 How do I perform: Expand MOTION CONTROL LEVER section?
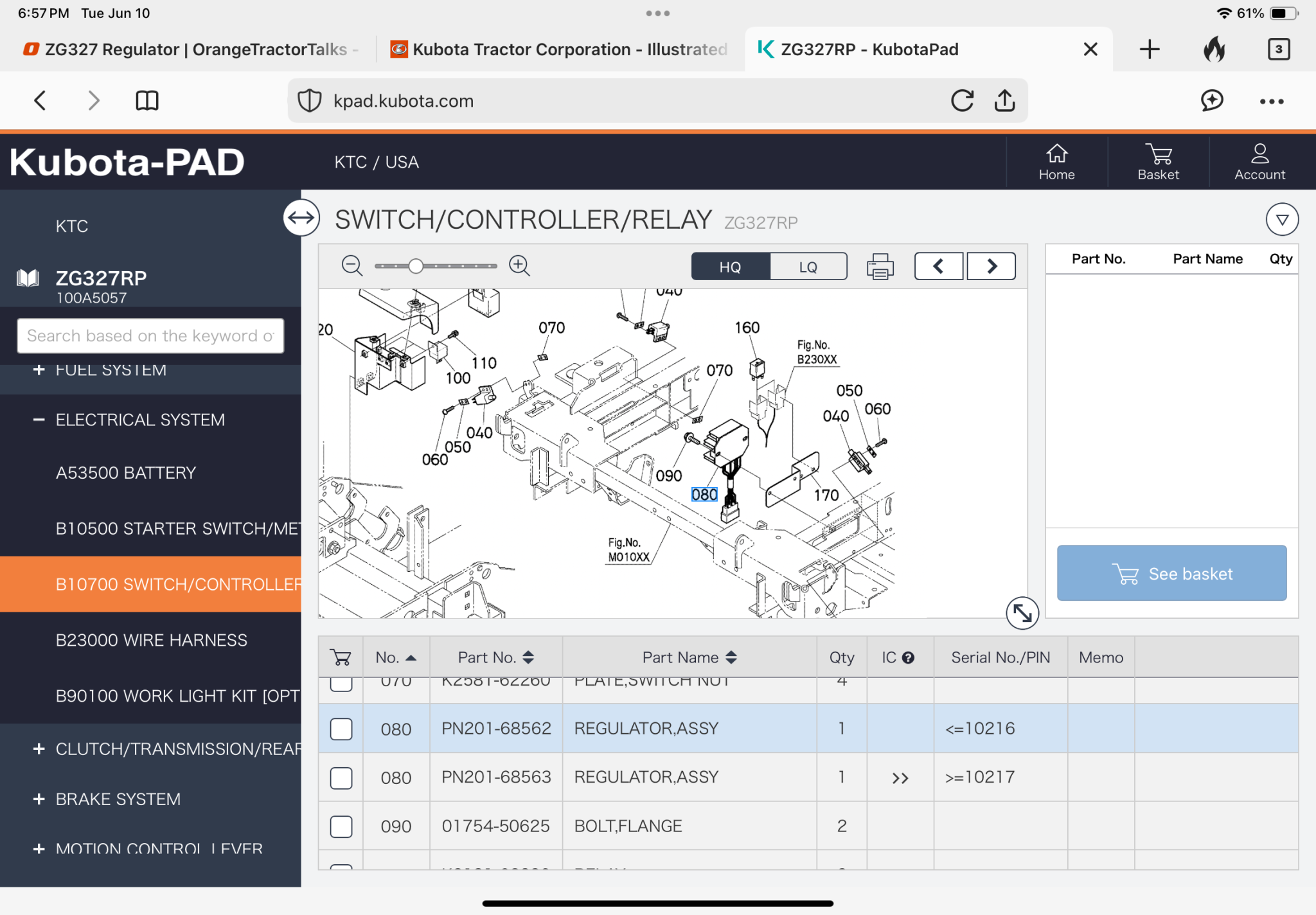tap(39, 849)
